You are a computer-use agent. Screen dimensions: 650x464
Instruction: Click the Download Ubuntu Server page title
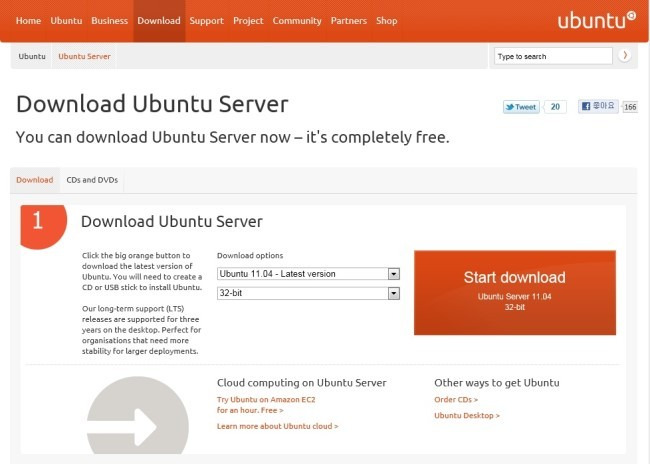[x=152, y=104]
